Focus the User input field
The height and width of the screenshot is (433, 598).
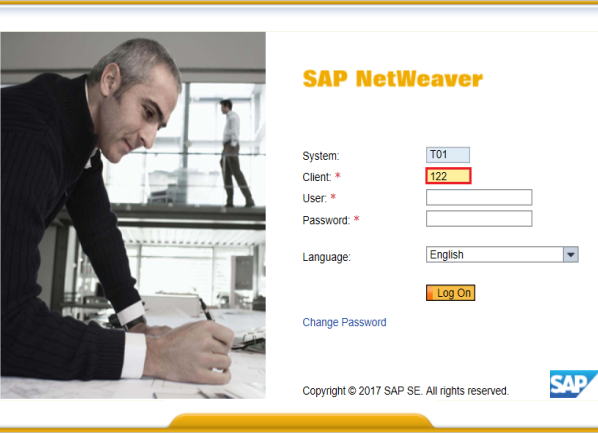[x=479, y=197]
